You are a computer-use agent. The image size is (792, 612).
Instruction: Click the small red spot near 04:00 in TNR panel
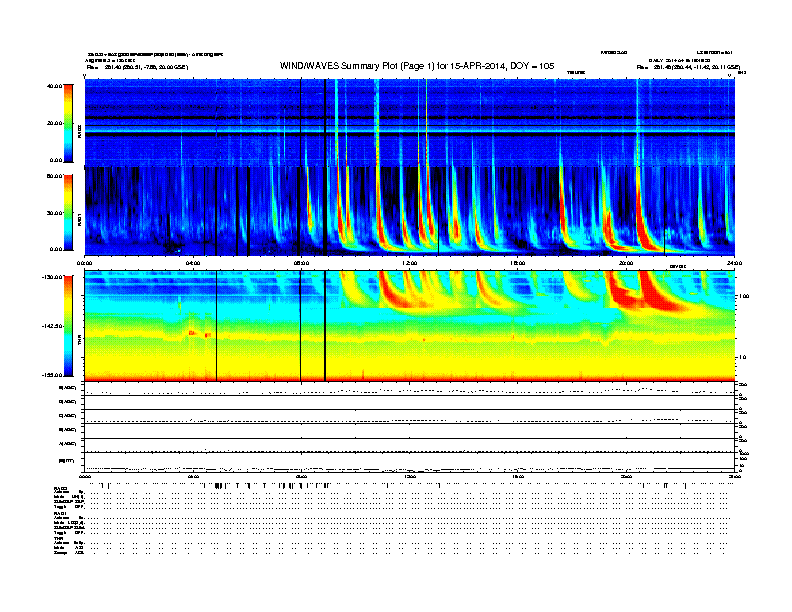point(191,332)
